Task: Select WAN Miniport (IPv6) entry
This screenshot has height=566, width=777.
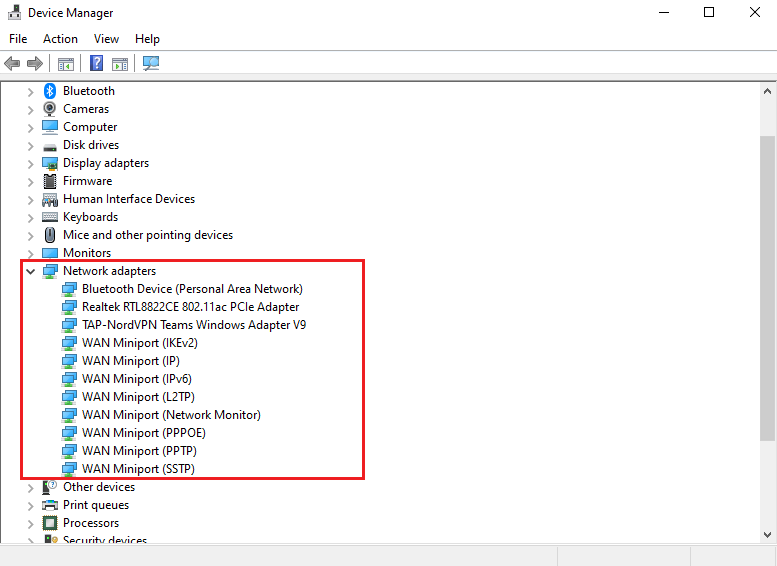Action: [x=137, y=379]
